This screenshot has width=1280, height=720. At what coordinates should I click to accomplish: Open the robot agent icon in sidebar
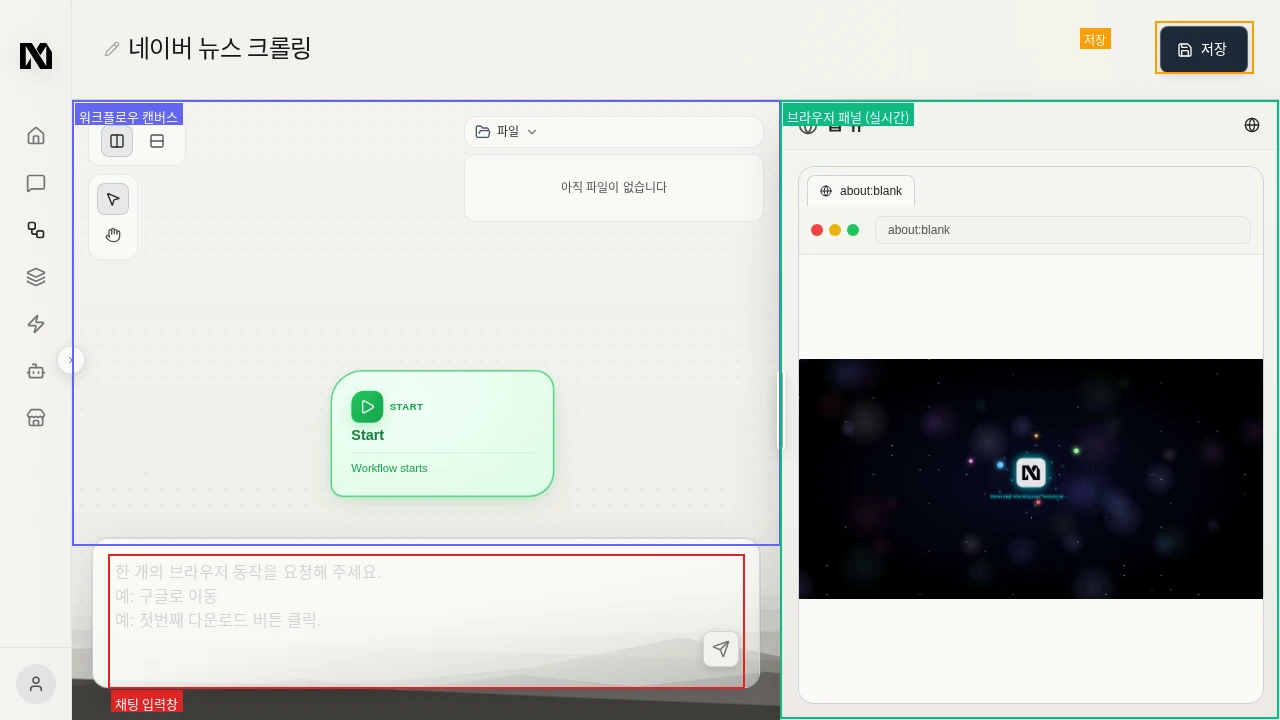(x=36, y=371)
